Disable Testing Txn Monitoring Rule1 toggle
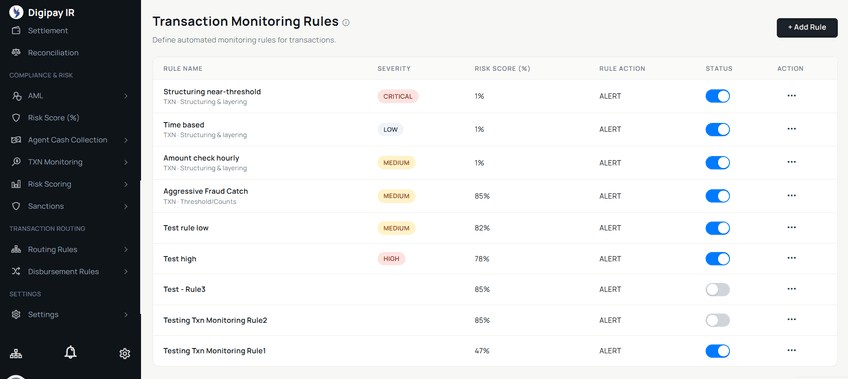Viewport: 848px width, 379px height. (718, 351)
